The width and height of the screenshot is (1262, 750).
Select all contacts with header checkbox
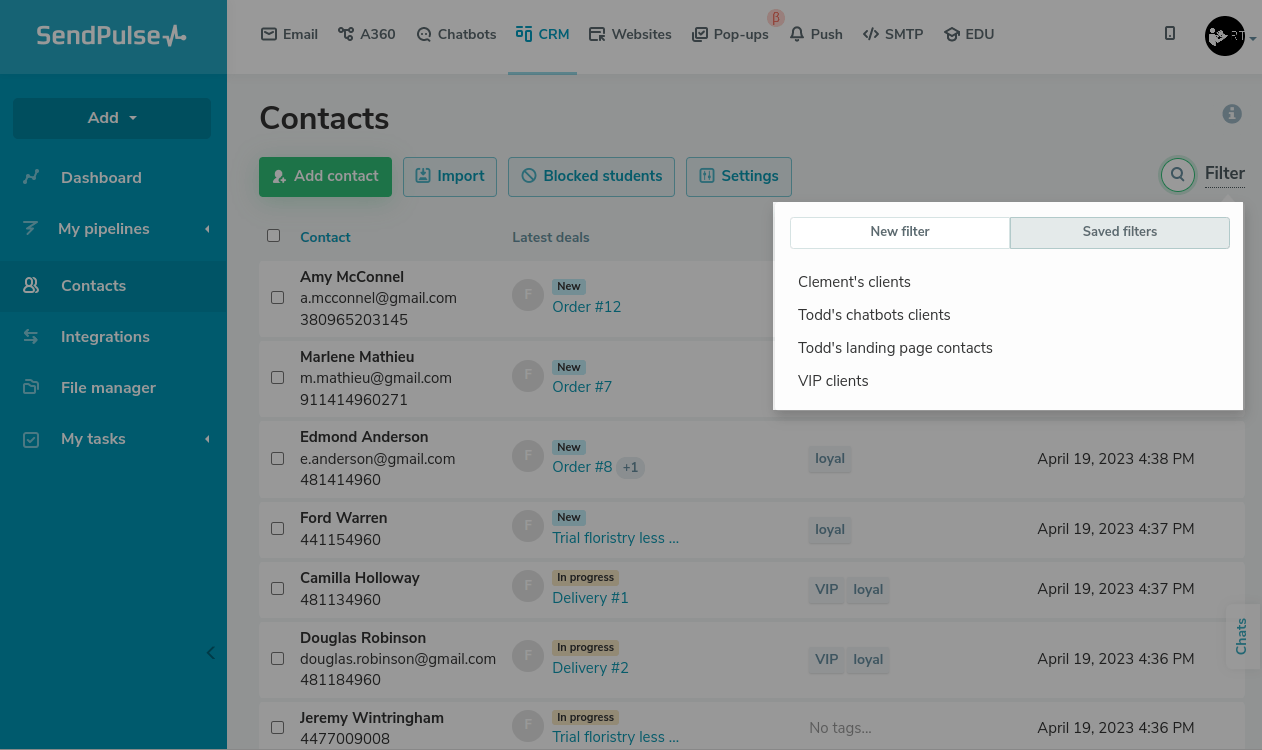click(x=274, y=236)
